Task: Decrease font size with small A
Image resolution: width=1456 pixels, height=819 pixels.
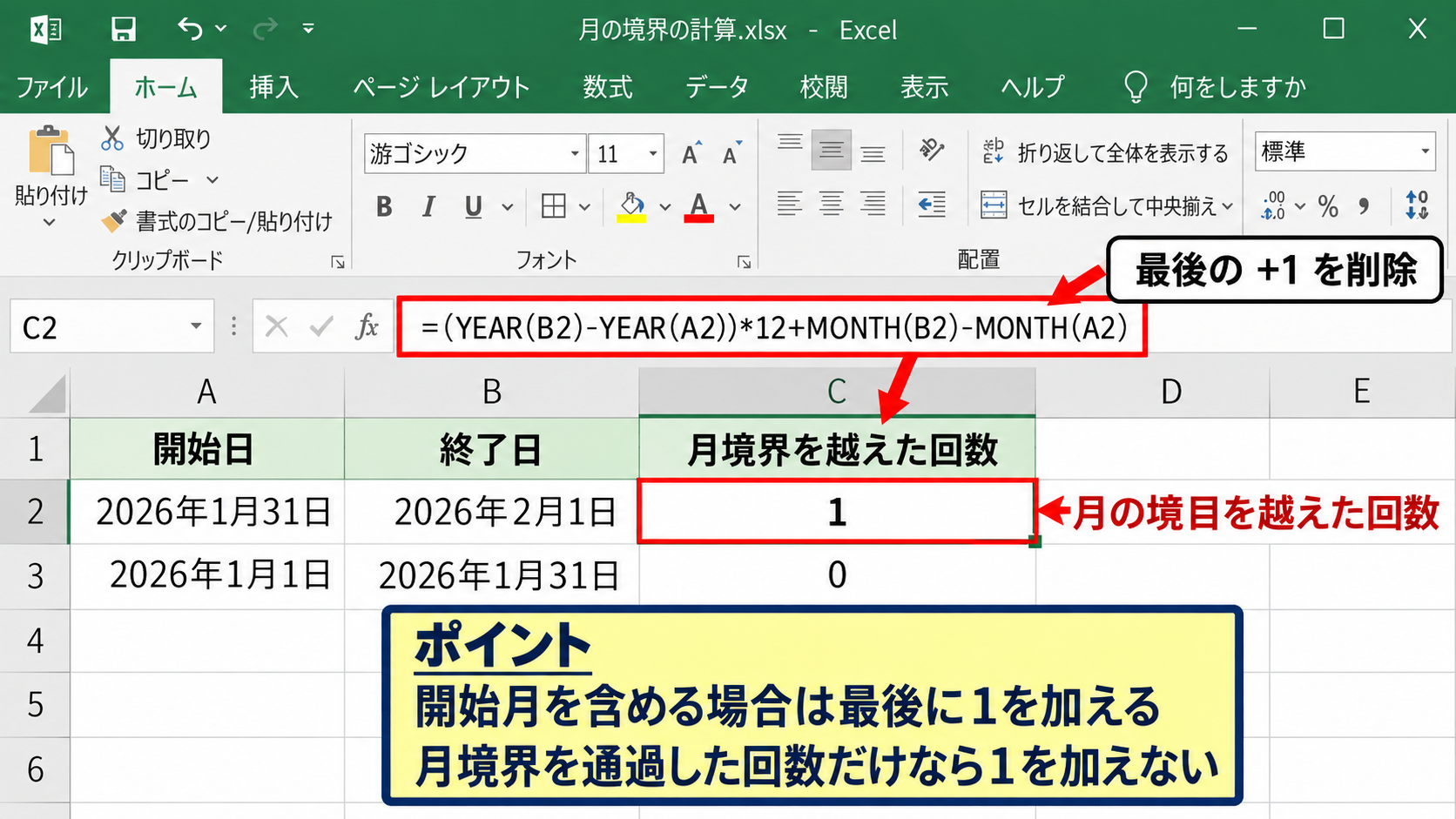Action: (731, 153)
